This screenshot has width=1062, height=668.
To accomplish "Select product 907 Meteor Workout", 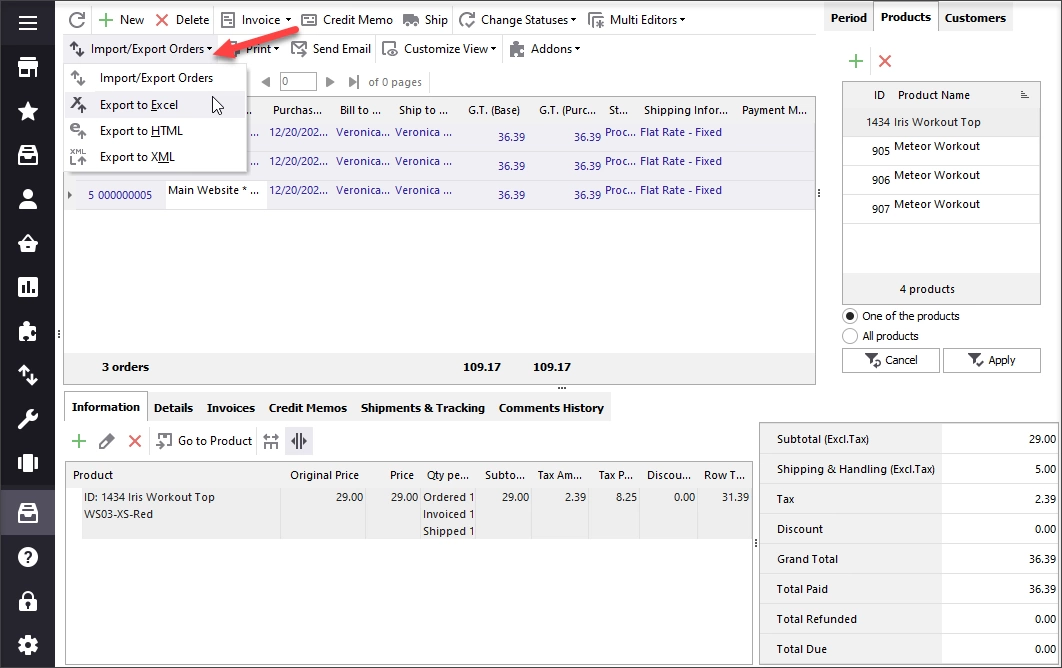I will coord(941,209).
